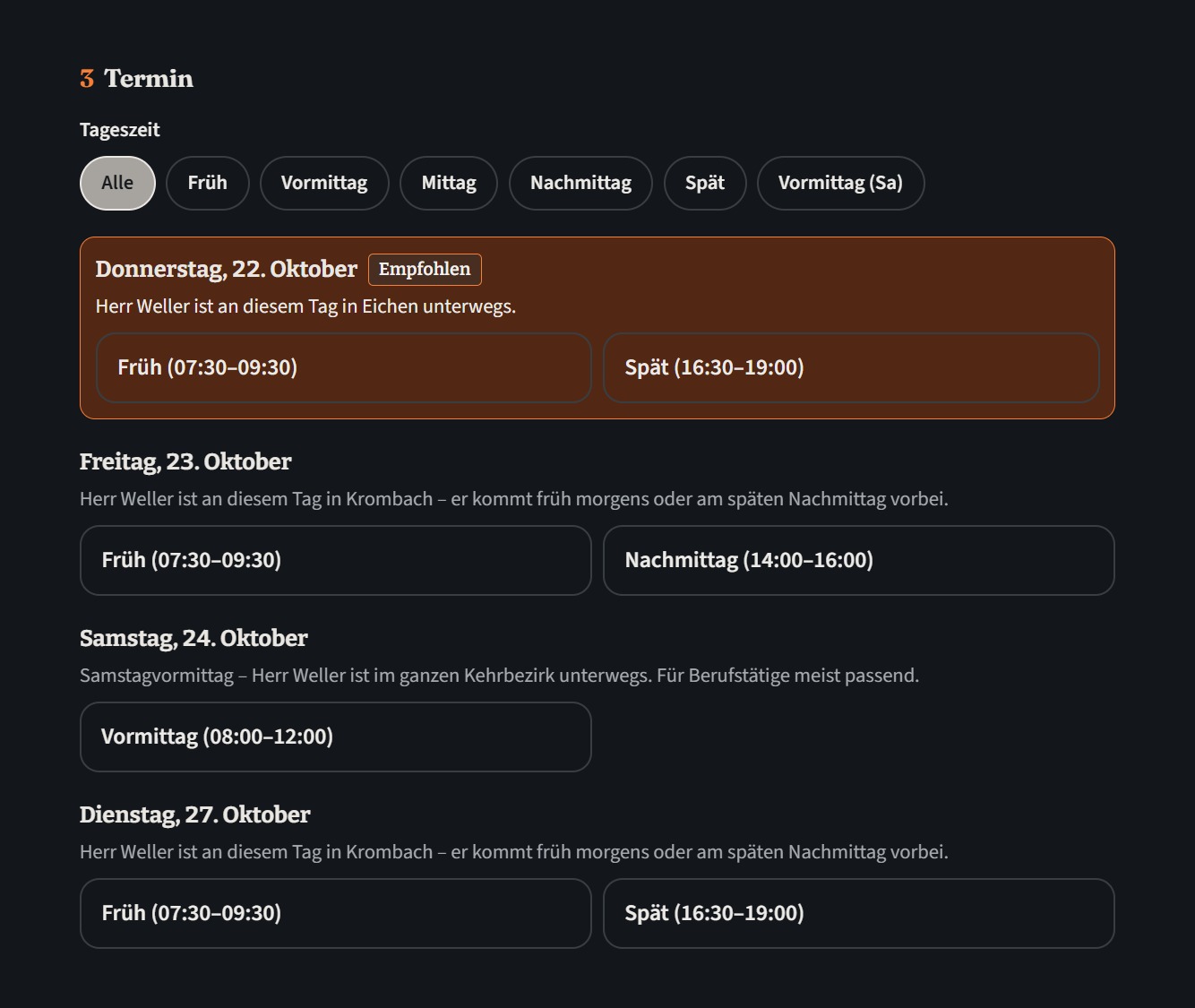The image size is (1195, 1008).
Task: Pick Nachmittag (14:00–16:00) on Freitag
Action: tap(859, 560)
